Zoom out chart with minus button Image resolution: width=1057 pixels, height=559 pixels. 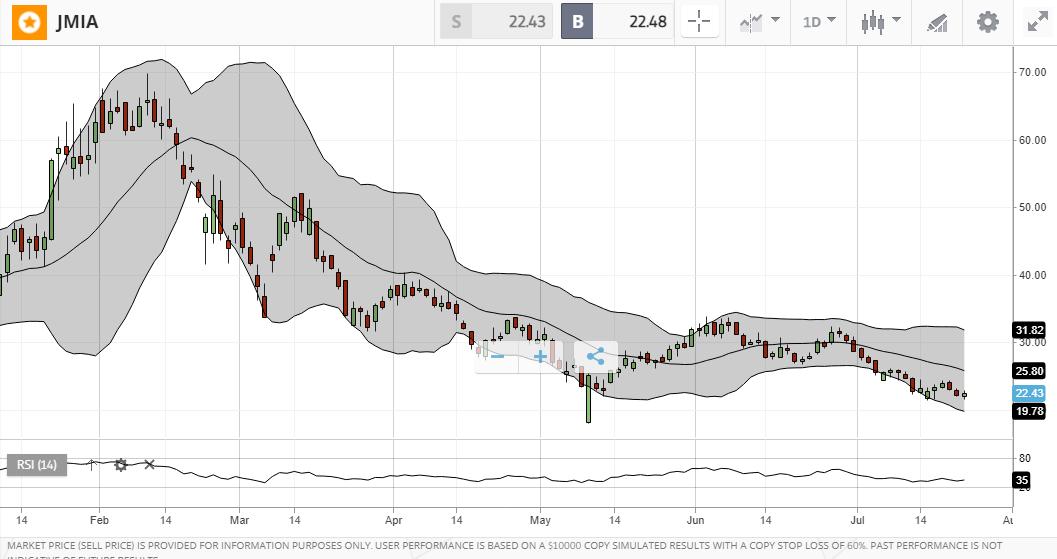pos(497,356)
